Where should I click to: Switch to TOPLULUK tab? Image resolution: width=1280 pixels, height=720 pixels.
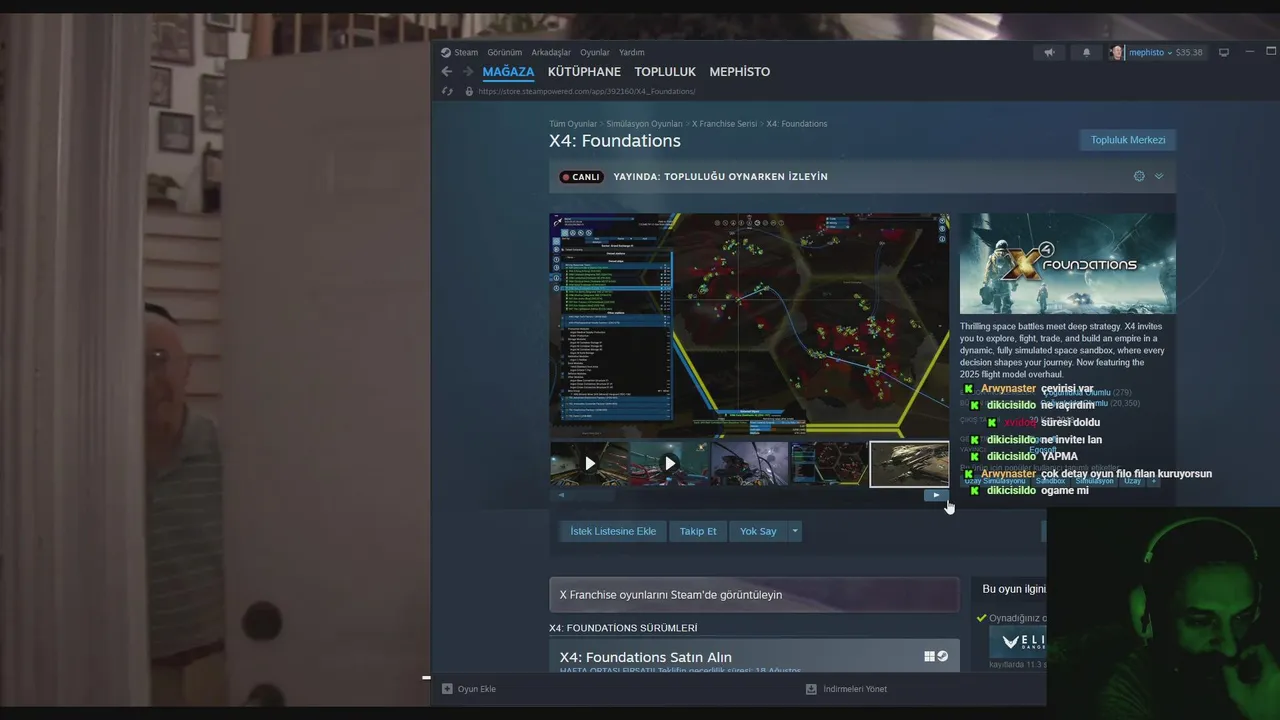tap(665, 72)
